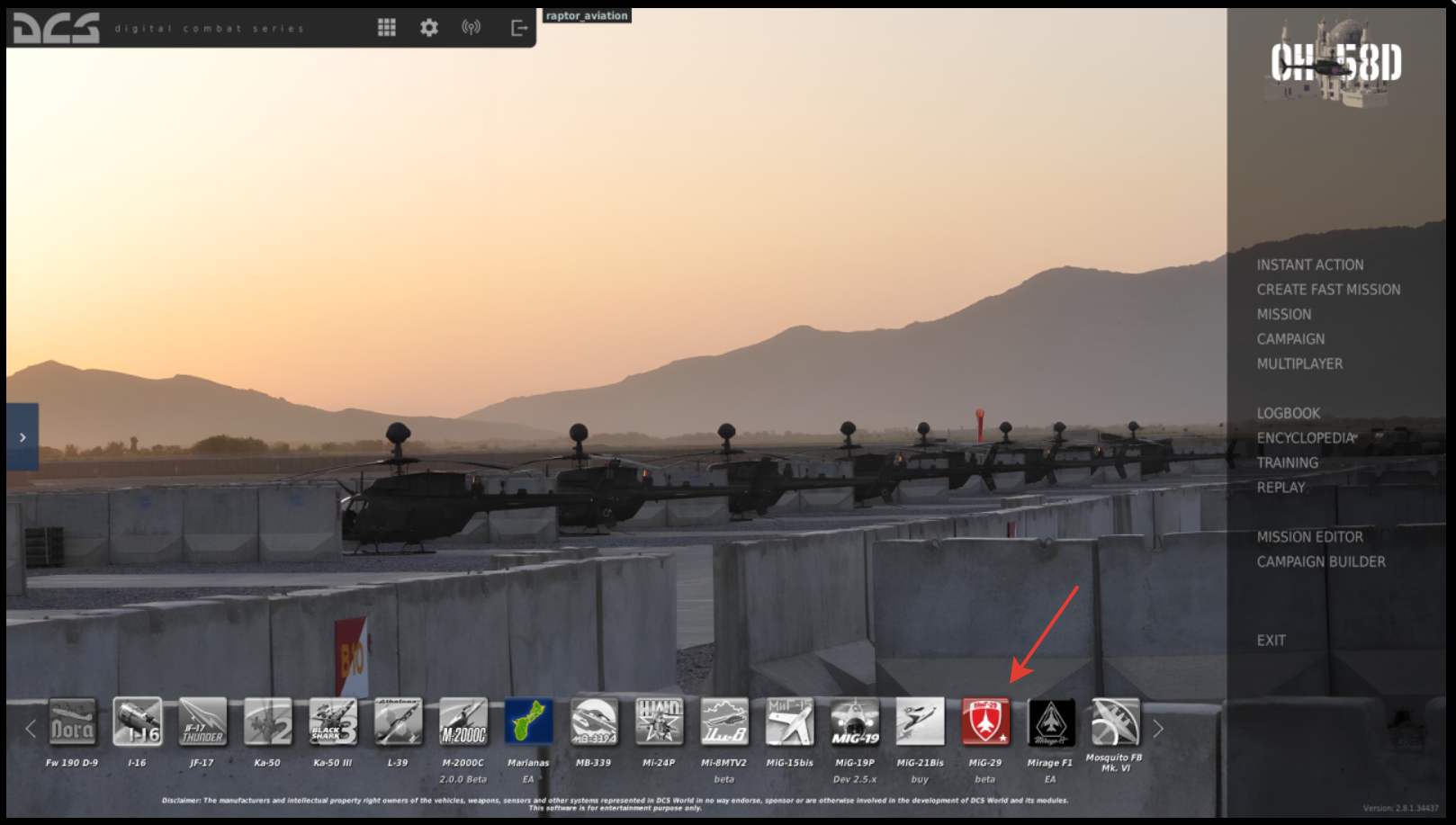Click the MiG-29 label text

tap(985, 763)
